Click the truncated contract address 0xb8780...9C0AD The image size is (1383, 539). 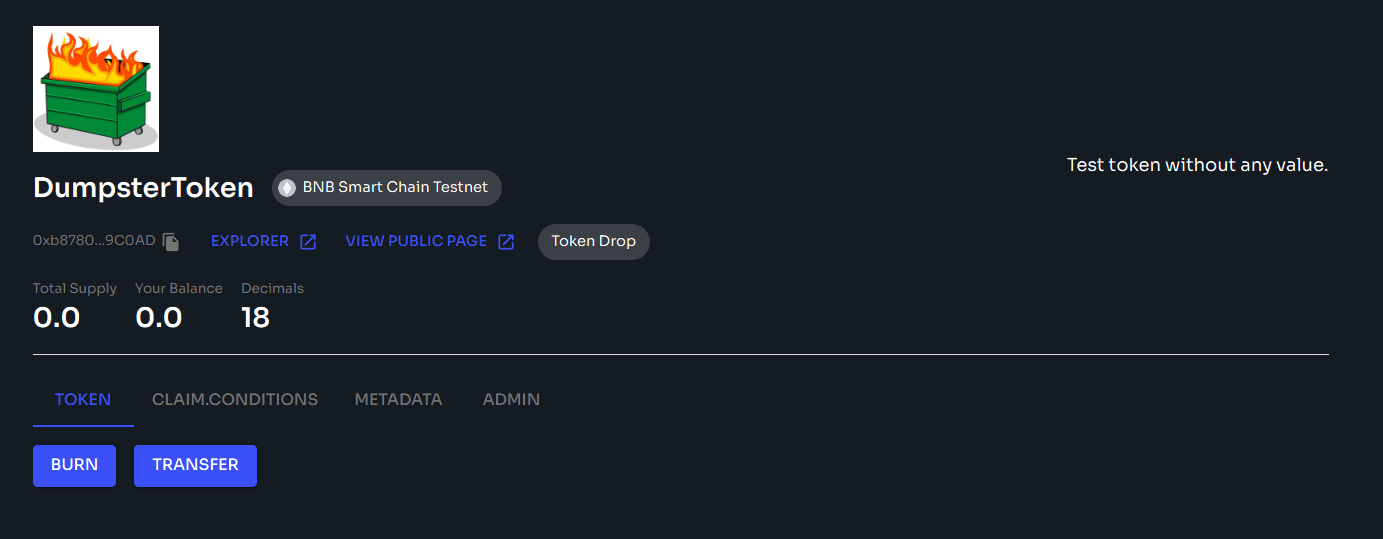(94, 241)
